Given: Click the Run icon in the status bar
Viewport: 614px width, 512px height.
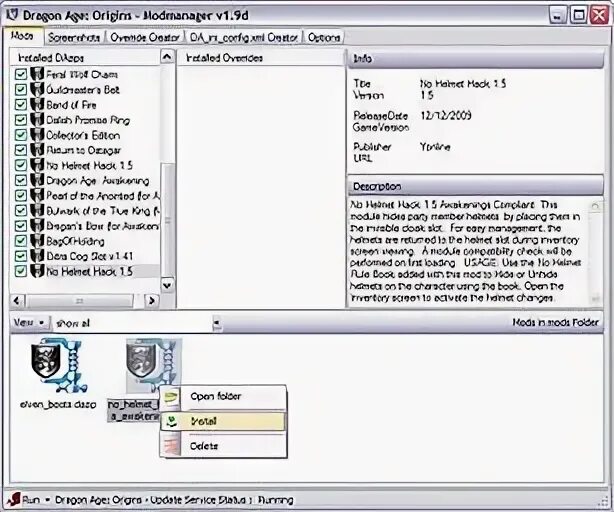Looking at the screenshot, I should point(14,499).
